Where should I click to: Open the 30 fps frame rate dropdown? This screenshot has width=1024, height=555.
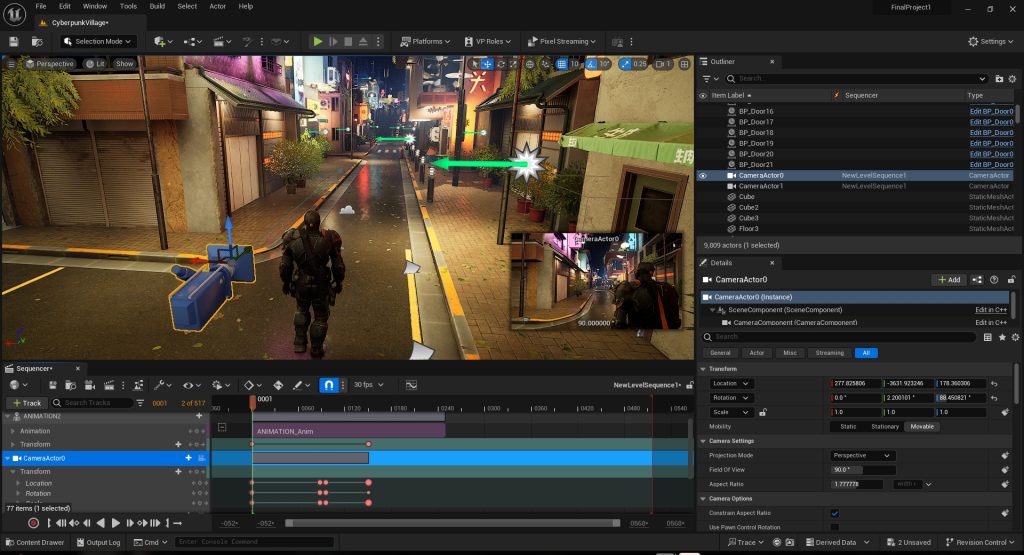[368, 385]
